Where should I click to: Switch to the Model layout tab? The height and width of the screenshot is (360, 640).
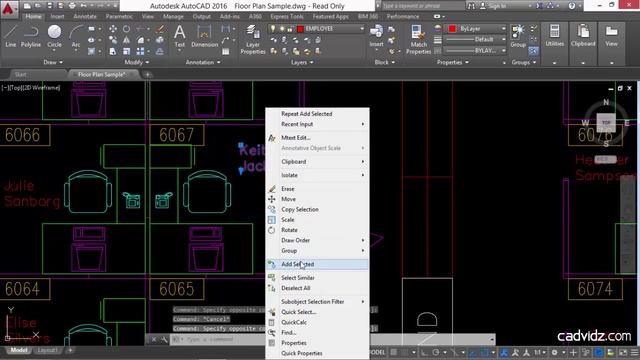(18, 351)
